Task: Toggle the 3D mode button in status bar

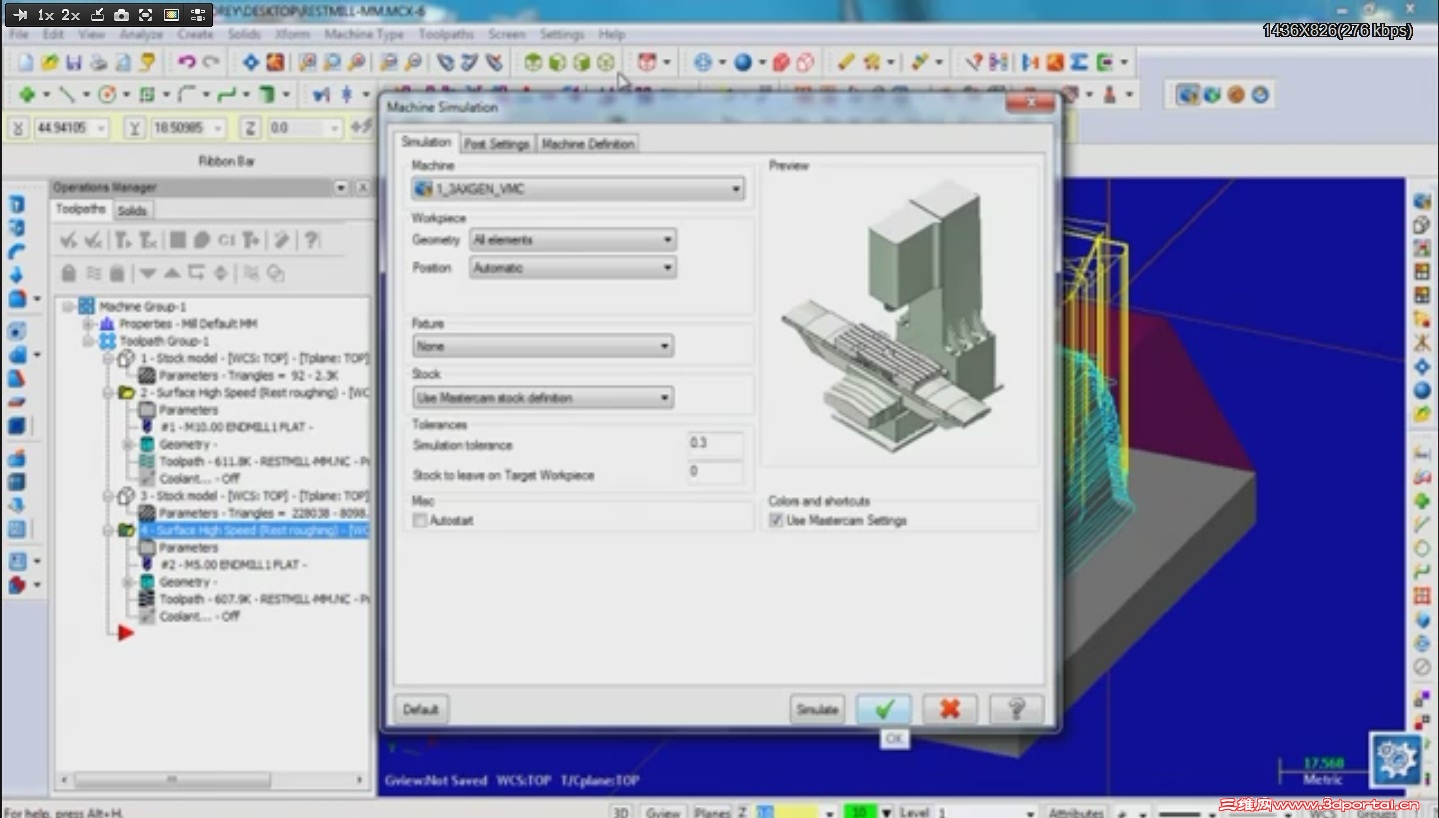Action: [x=621, y=811]
